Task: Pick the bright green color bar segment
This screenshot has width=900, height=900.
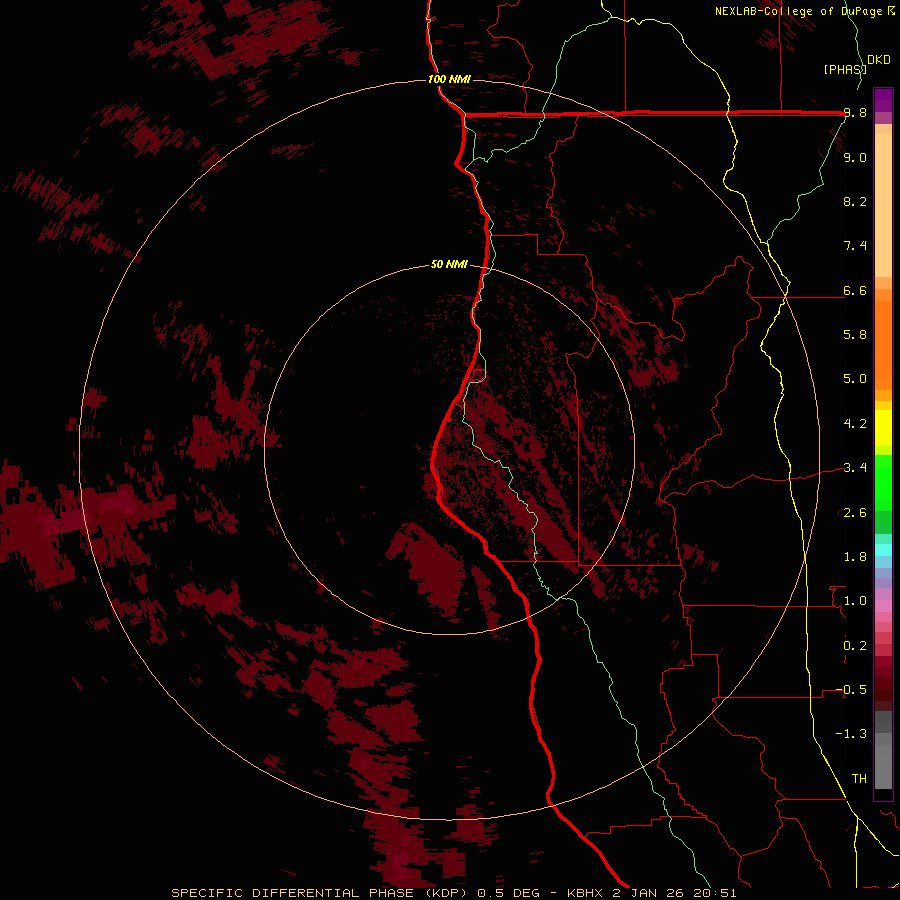Action: pyautogui.click(x=883, y=483)
